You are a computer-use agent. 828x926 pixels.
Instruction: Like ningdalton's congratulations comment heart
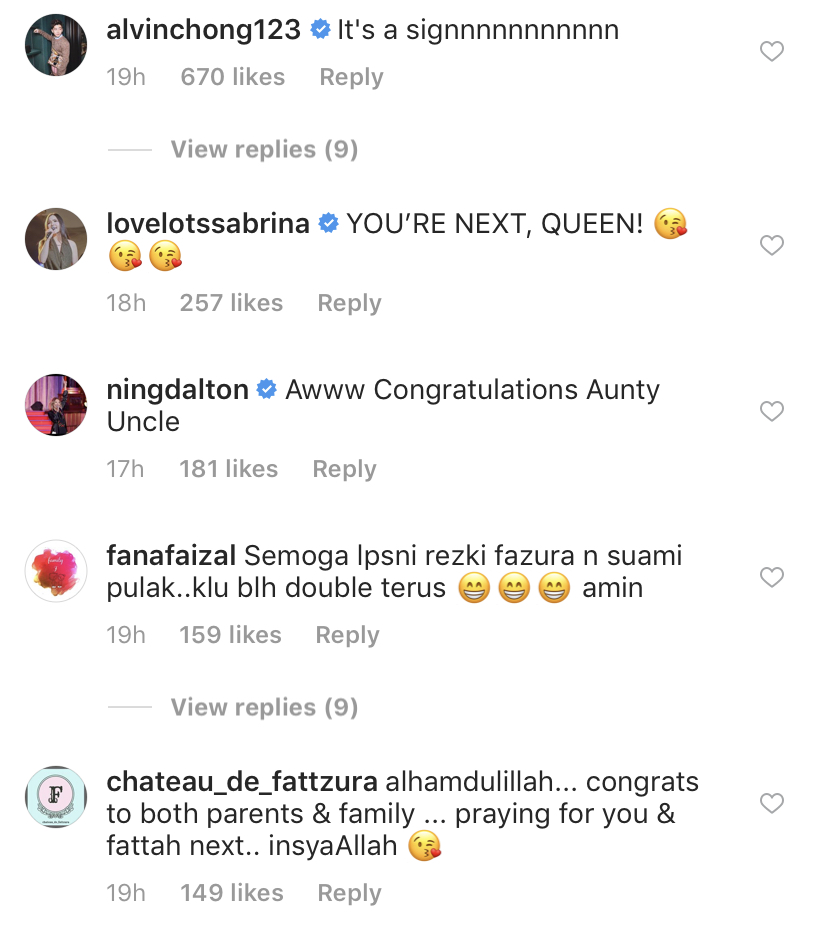(x=772, y=411)
